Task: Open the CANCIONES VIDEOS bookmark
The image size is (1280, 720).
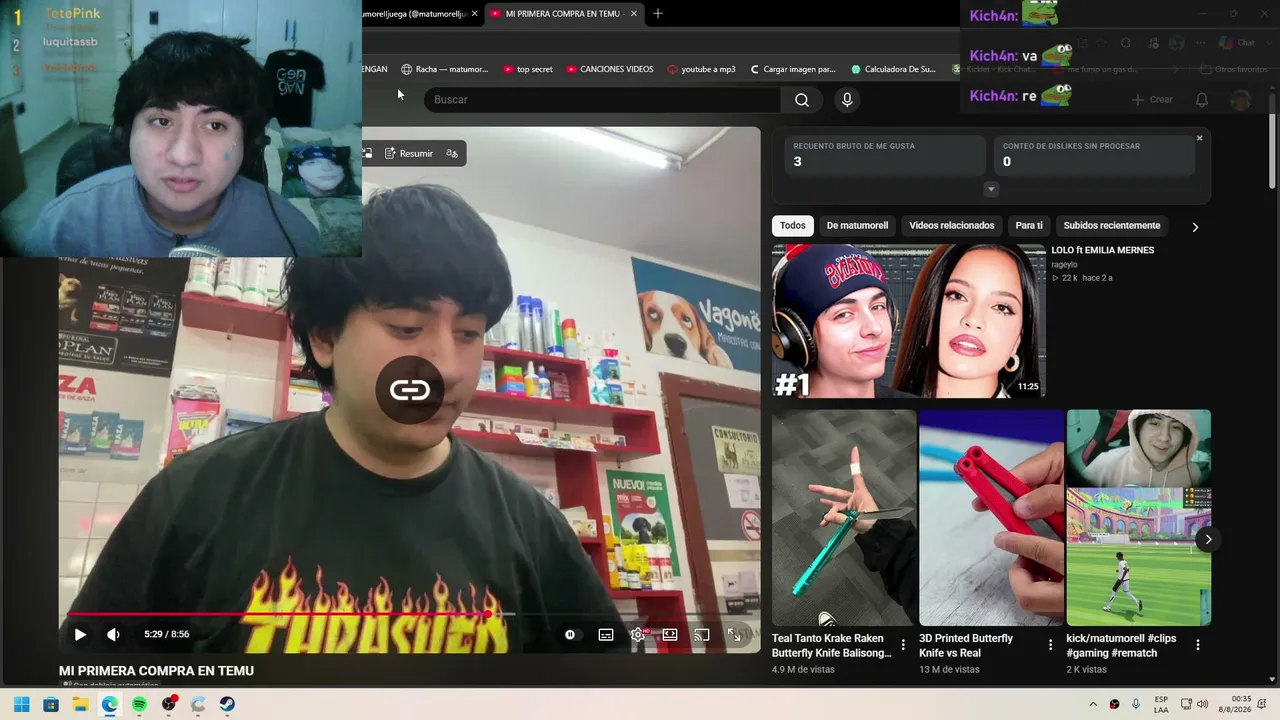Action: tap(609, 69)
